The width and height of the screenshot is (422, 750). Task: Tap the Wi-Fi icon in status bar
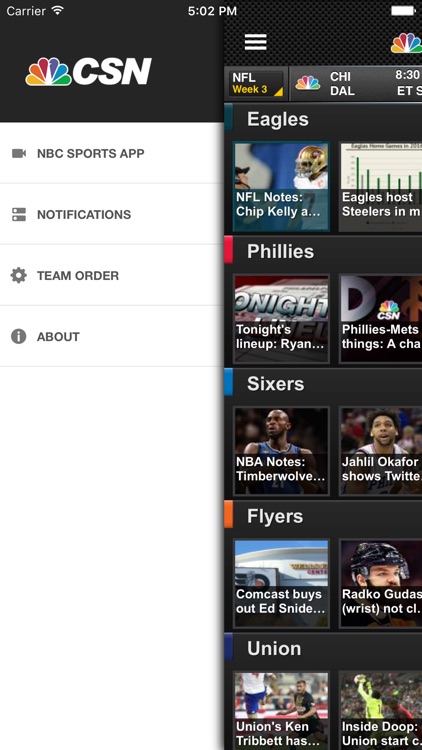tap(57, 10)
